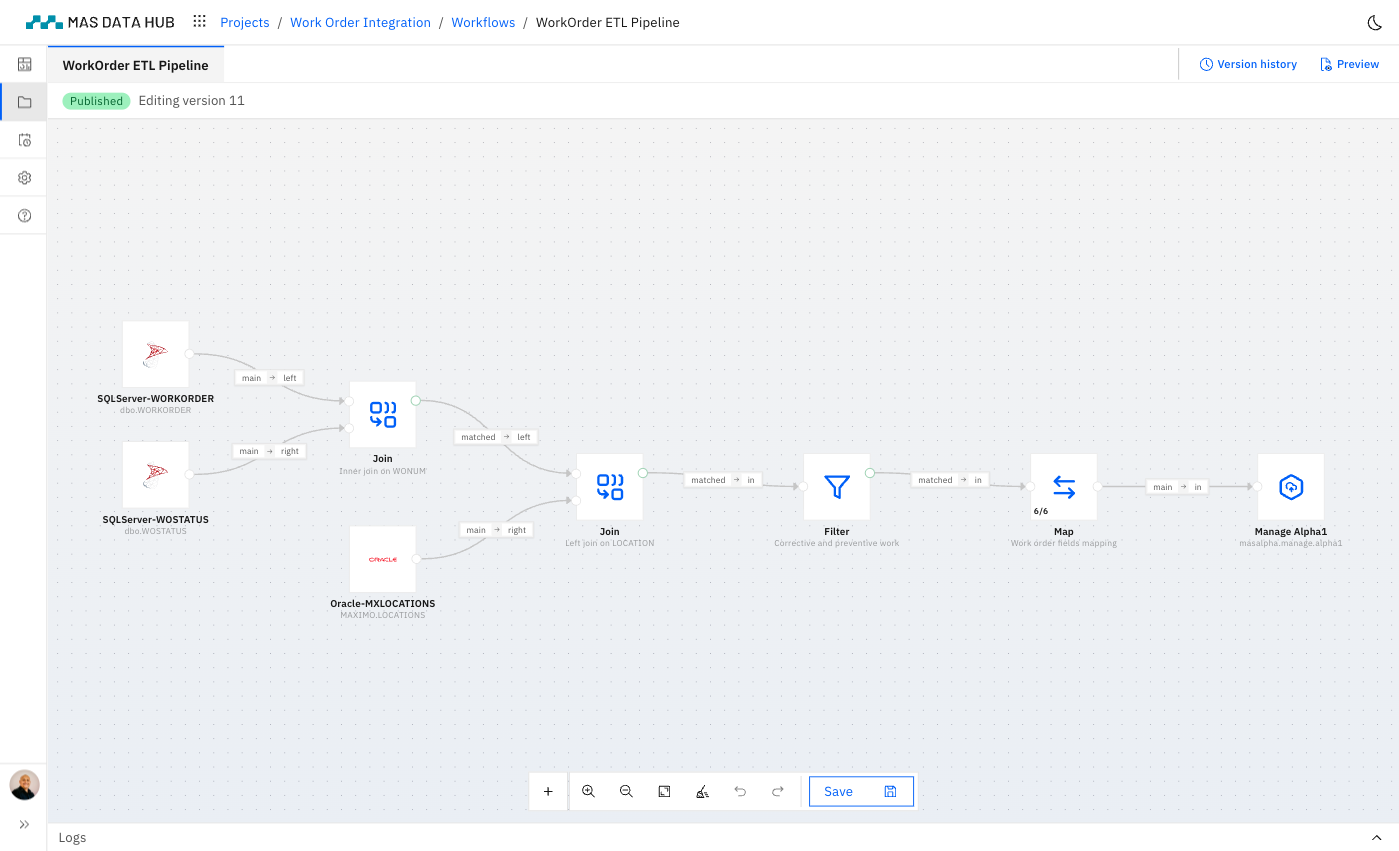1399x851 pixels.
Task: Select the SQLServer-WOSTATUS source node
Action: (155, 475)
